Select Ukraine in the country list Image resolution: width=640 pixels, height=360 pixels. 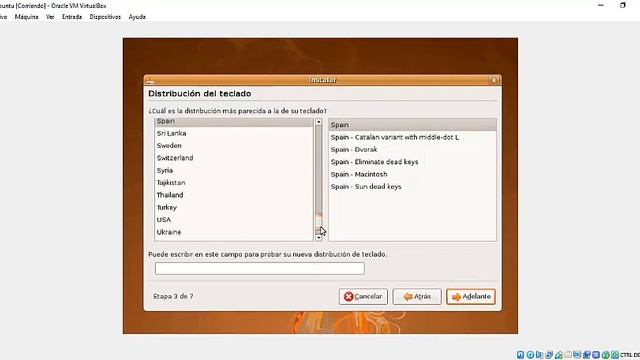tap(234, 232)
